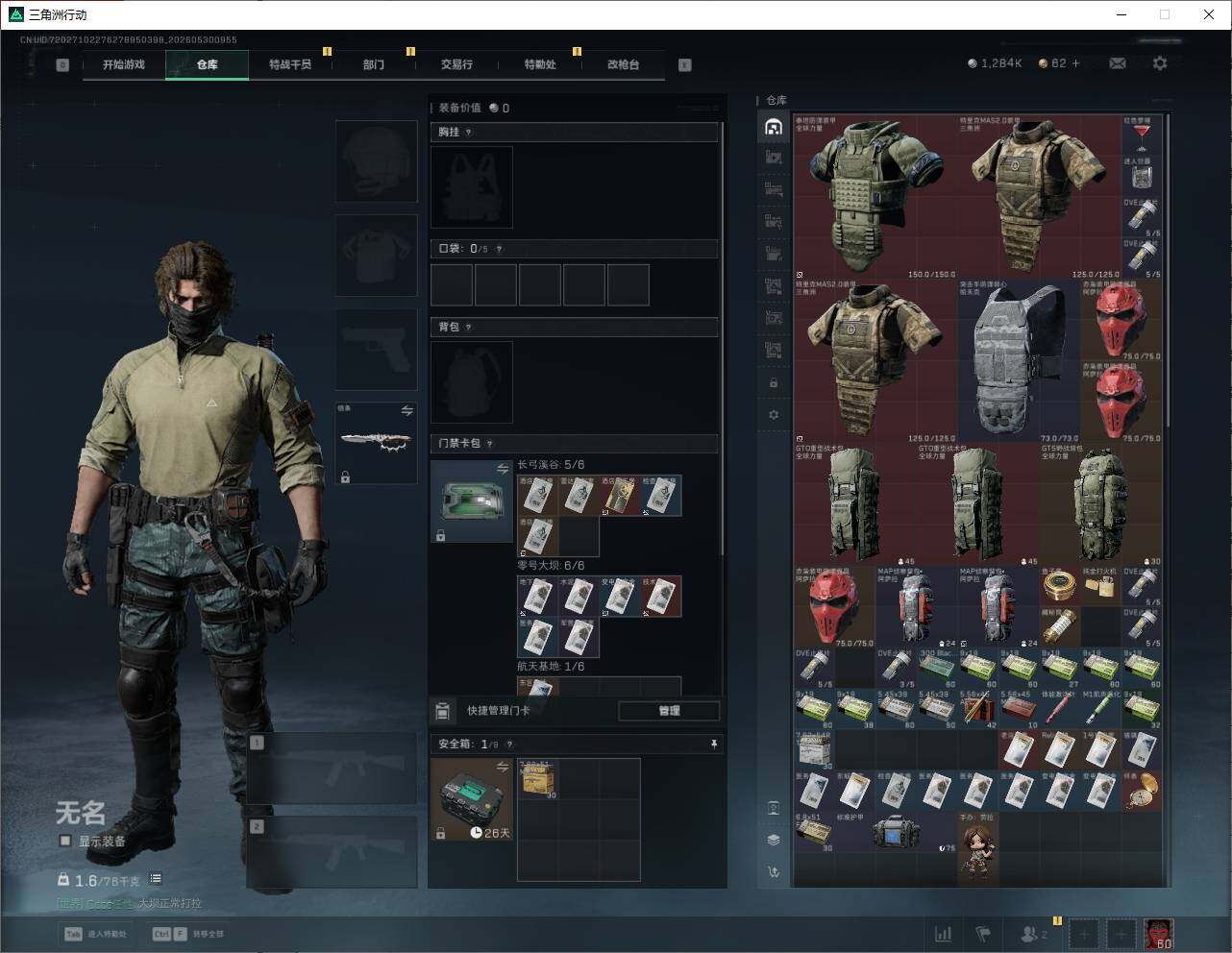Open the warehouse sidebar gear settings

click(x=774, y=415)
